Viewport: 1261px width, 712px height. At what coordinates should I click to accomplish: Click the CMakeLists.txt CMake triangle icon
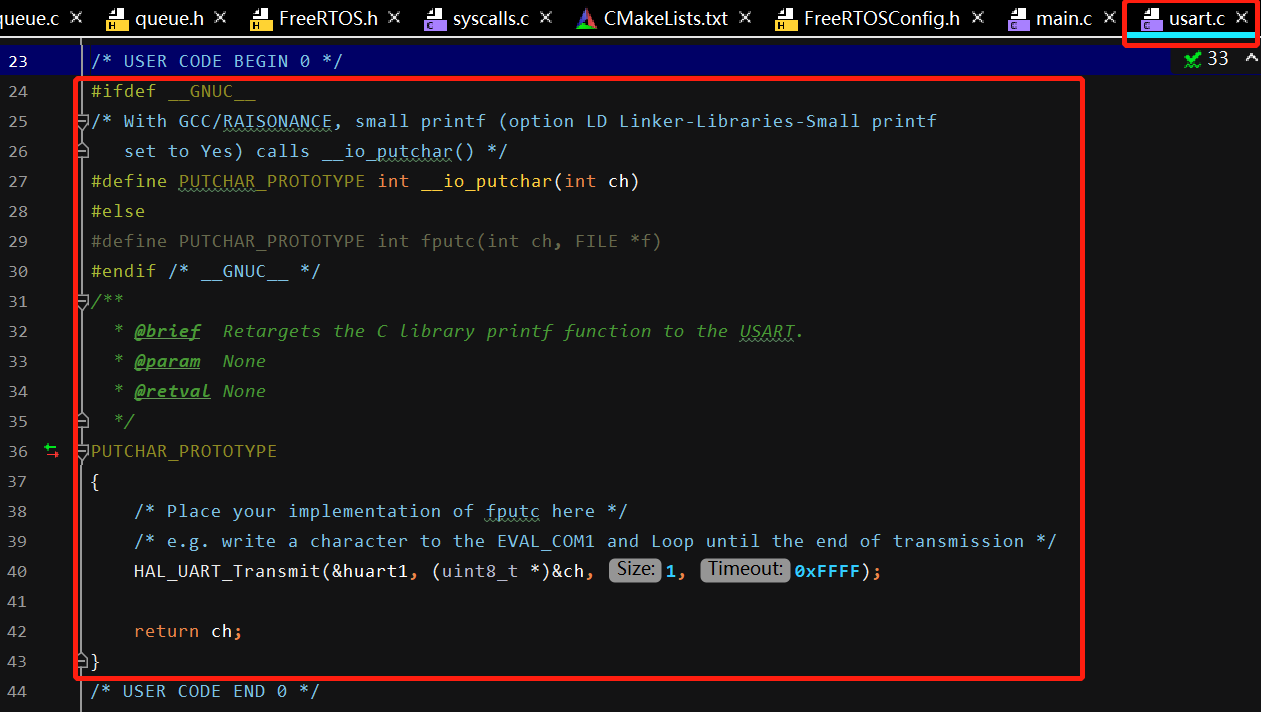point(586,18)
